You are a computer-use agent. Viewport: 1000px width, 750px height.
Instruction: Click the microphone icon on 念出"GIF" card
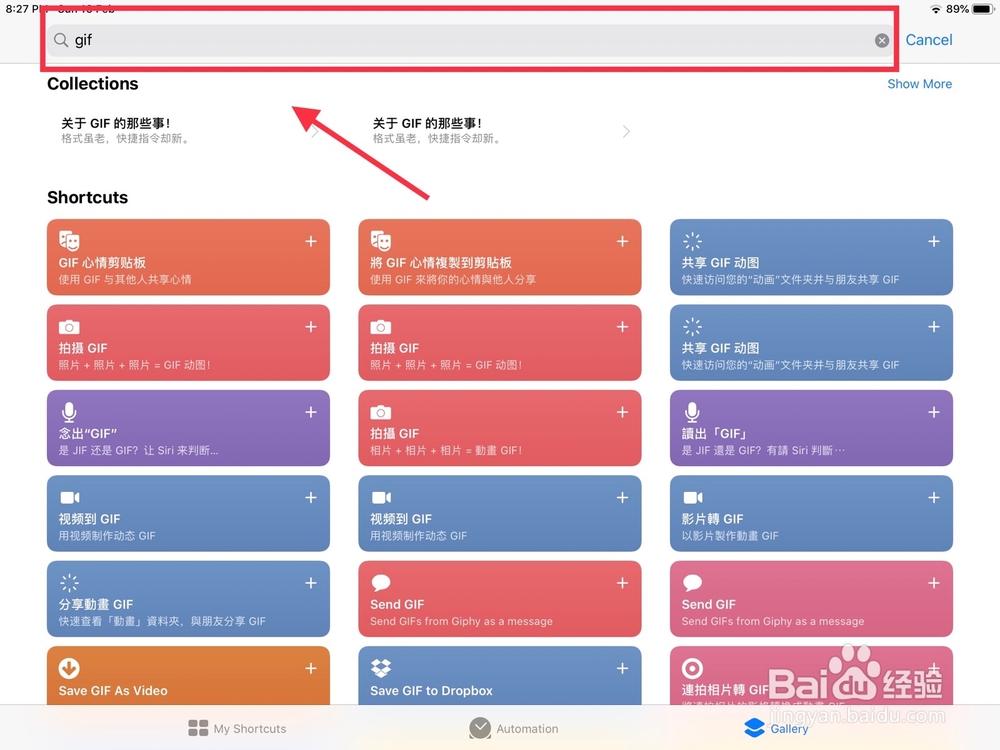tap(69, 412)
